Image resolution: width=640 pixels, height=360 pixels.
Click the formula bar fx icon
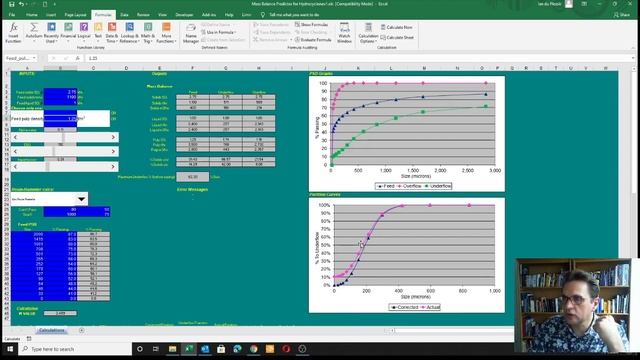78,58
